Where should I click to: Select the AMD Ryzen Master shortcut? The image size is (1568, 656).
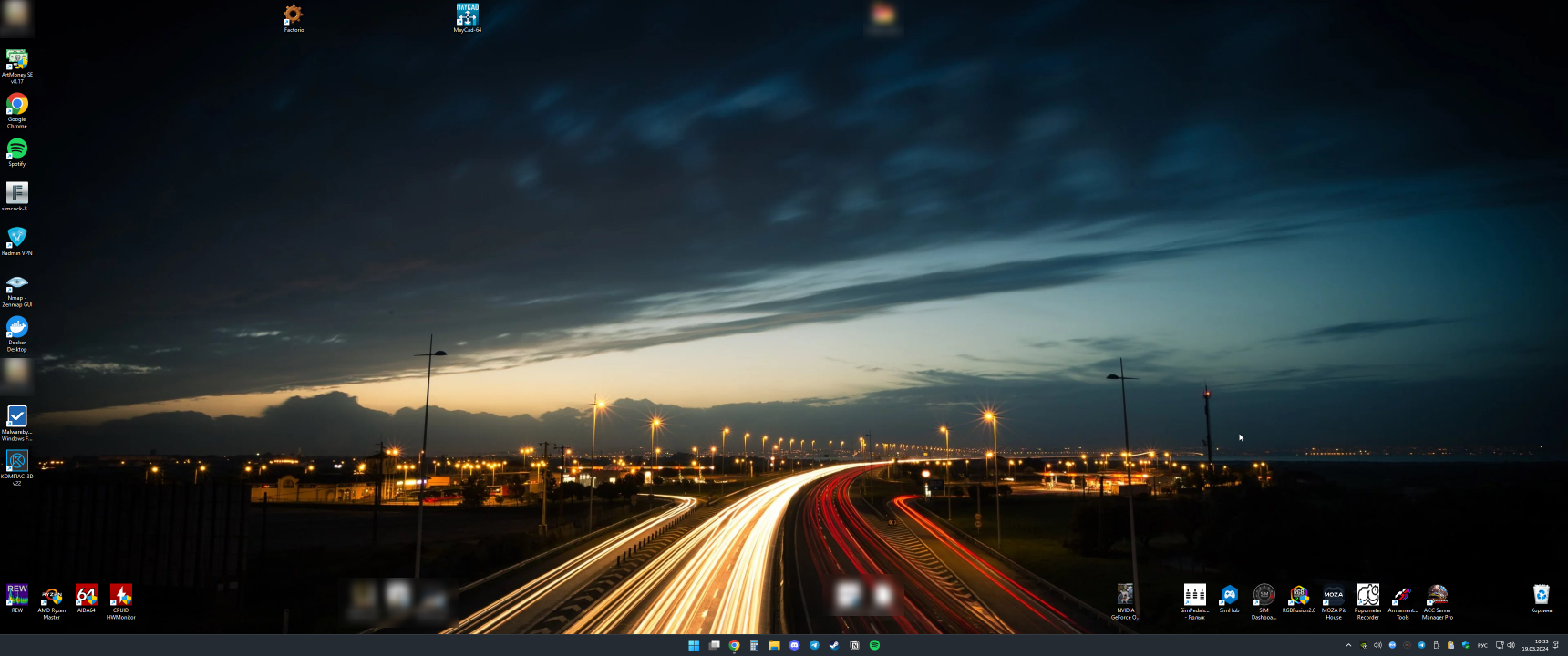coord(52,602)
